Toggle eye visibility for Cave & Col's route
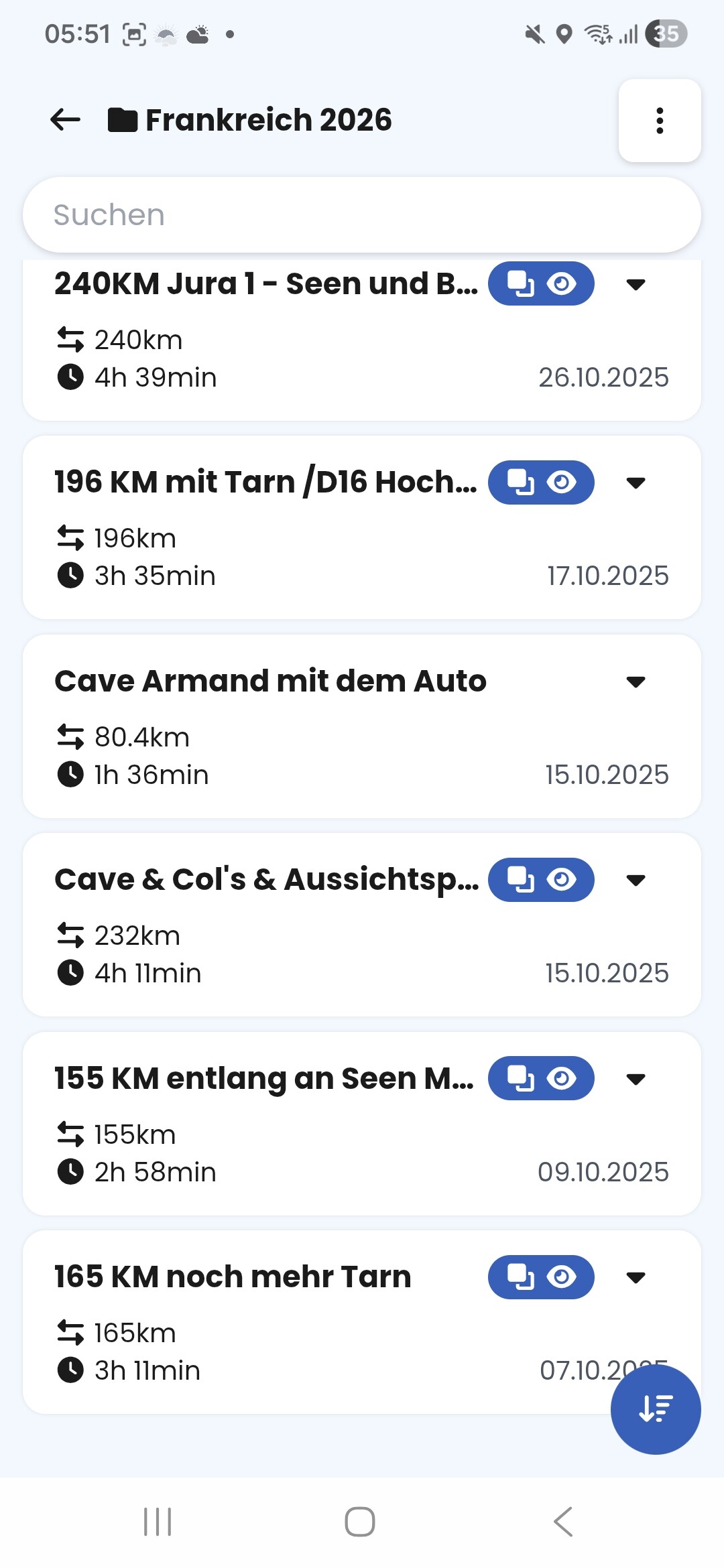The image size is (724, 1568). tap(562, 879)
